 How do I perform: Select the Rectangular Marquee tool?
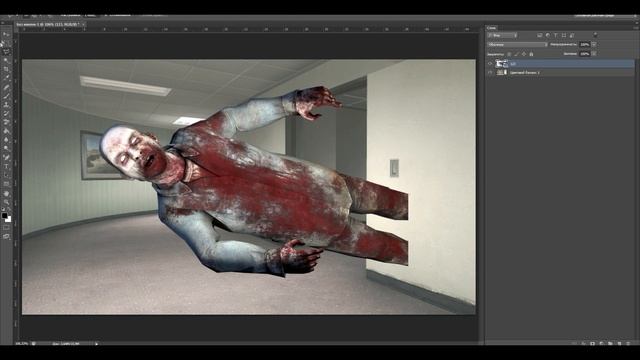click(6, 43)
